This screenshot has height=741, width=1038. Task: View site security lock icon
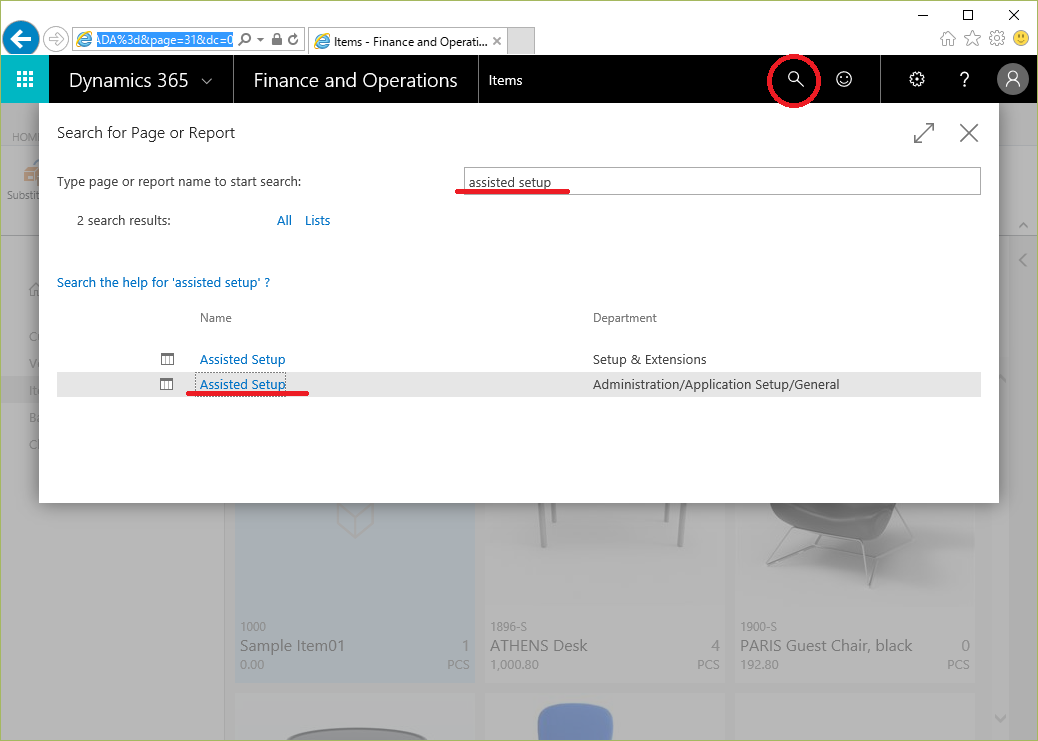point(277,40)
